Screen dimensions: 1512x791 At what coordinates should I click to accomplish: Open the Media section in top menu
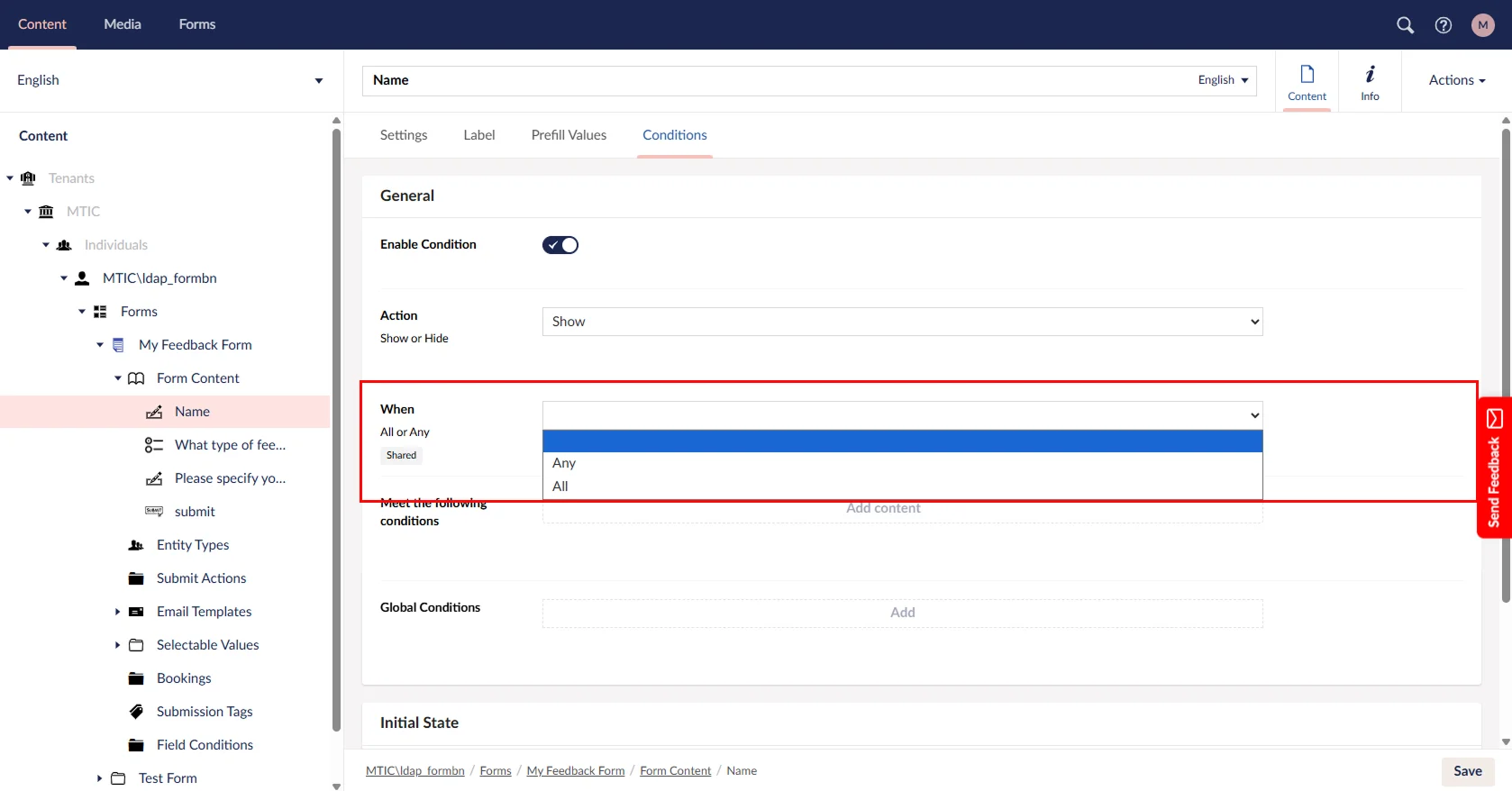click(123, 24)
